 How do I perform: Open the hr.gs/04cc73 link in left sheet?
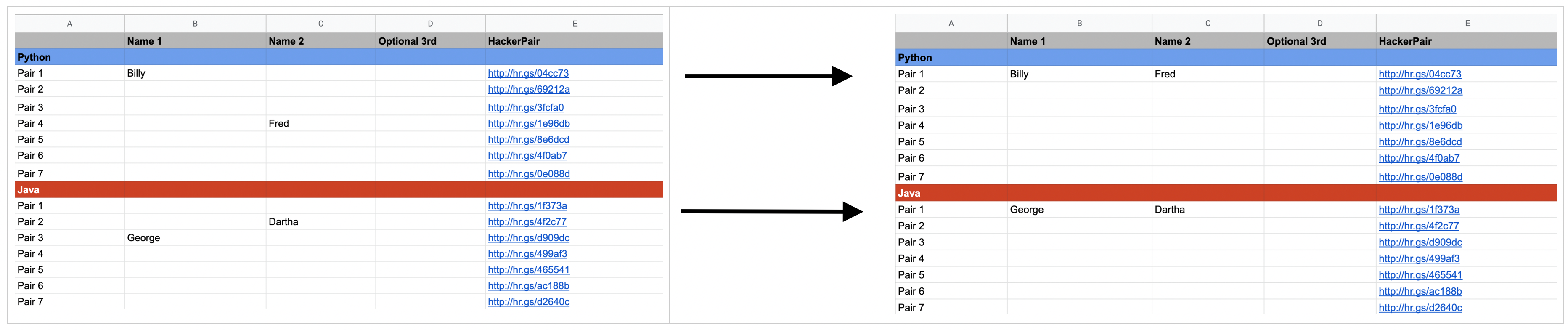point(528,73)
